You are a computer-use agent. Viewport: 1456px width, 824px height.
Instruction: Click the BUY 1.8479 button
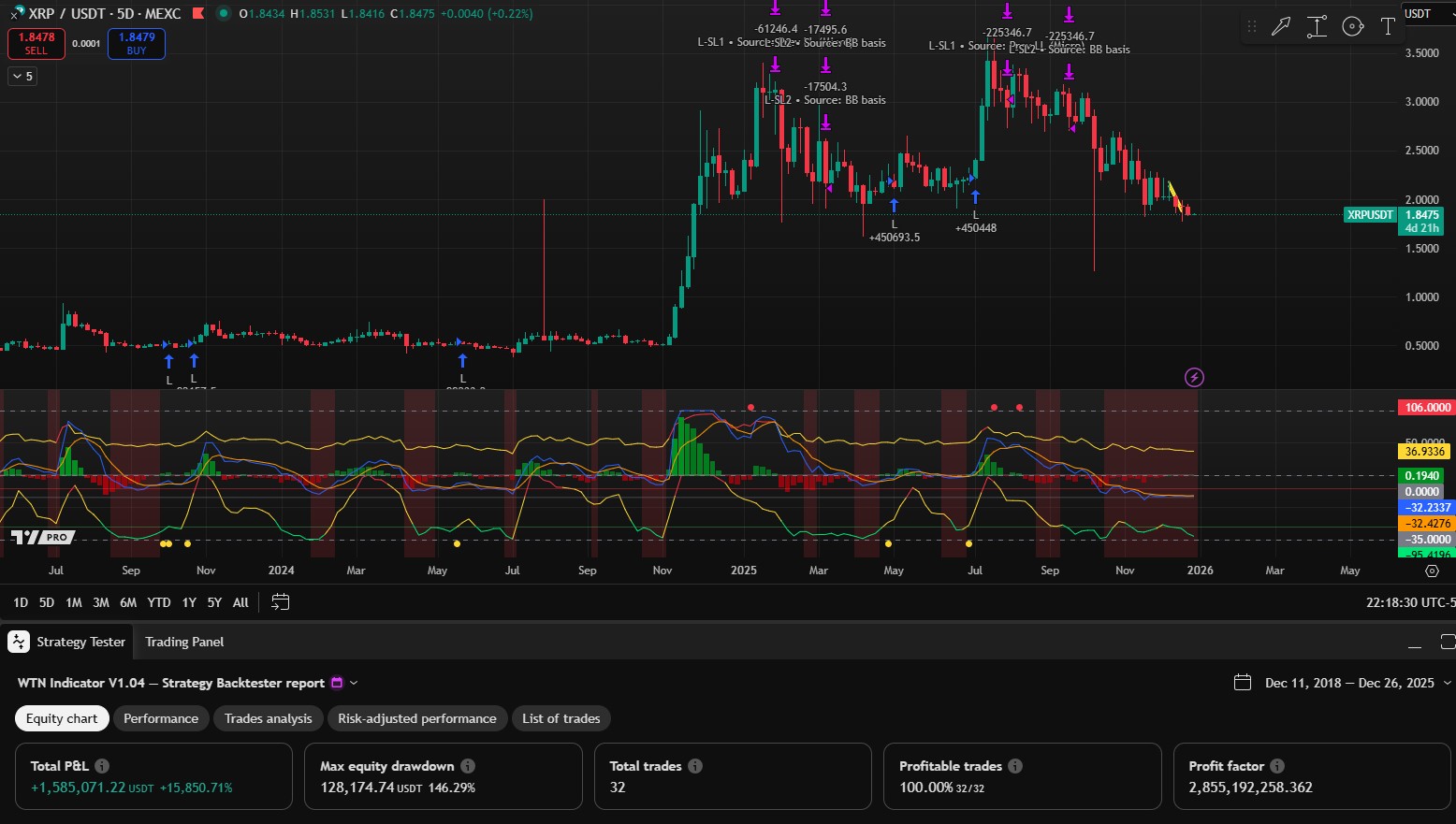(136, 43)
